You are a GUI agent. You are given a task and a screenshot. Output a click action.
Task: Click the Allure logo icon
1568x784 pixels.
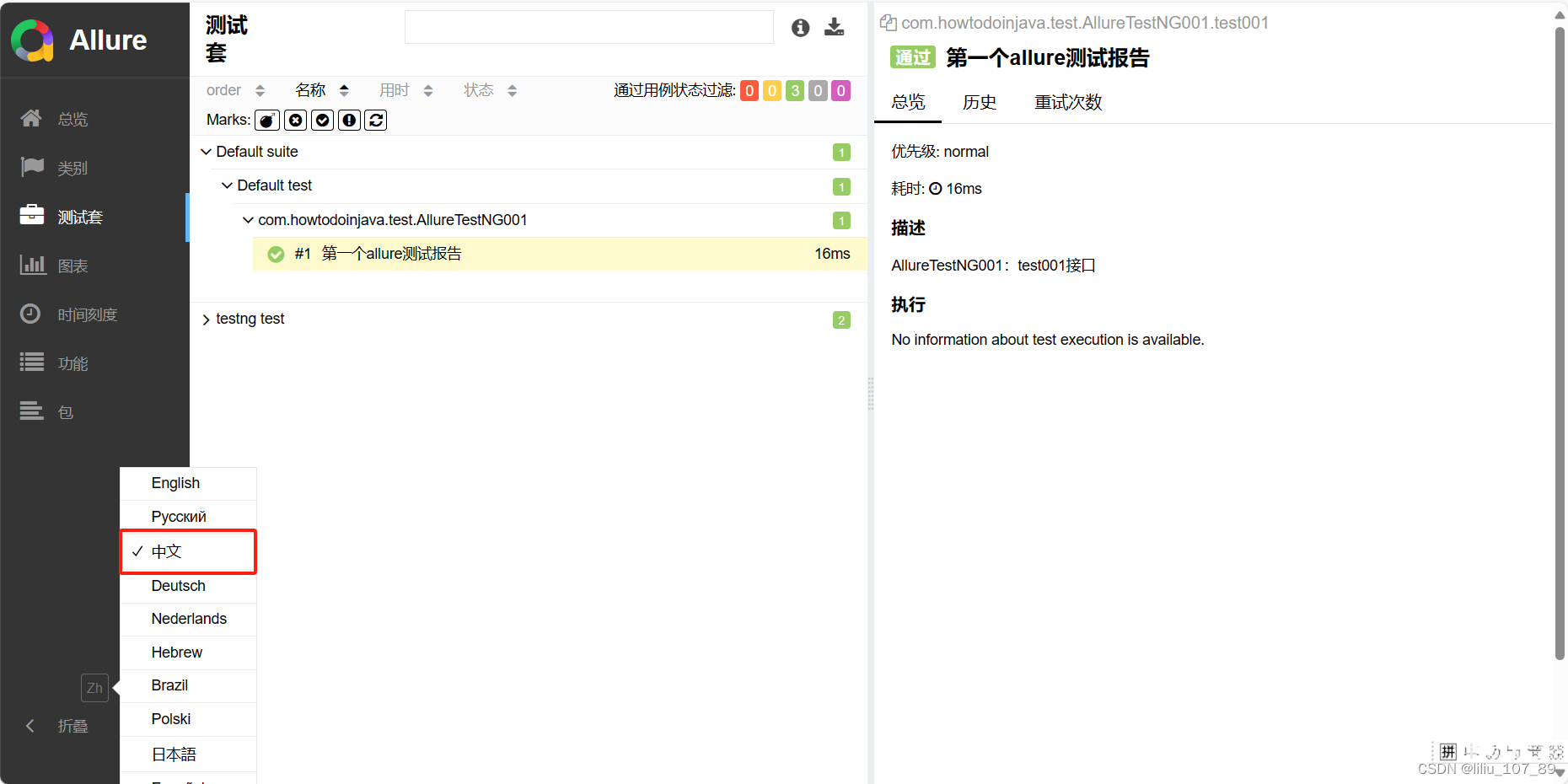pyautogui.click(x=32, y=40)
